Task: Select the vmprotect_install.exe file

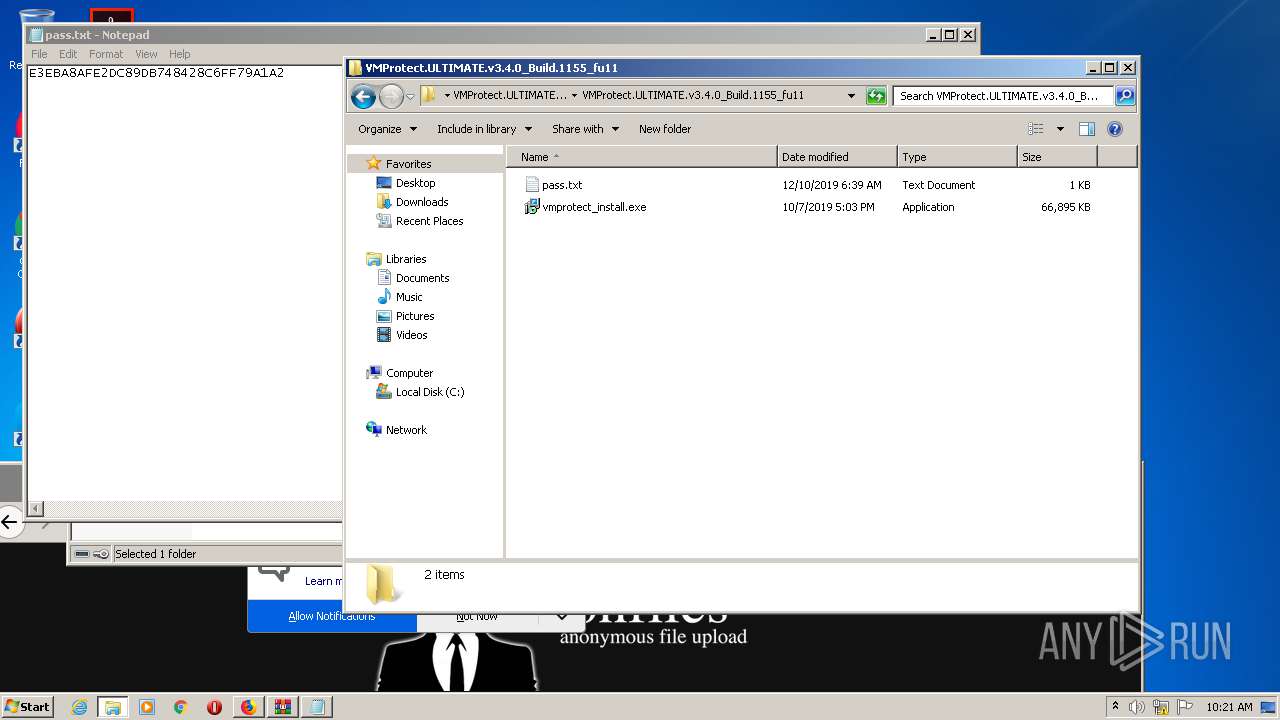Action: 594,207
